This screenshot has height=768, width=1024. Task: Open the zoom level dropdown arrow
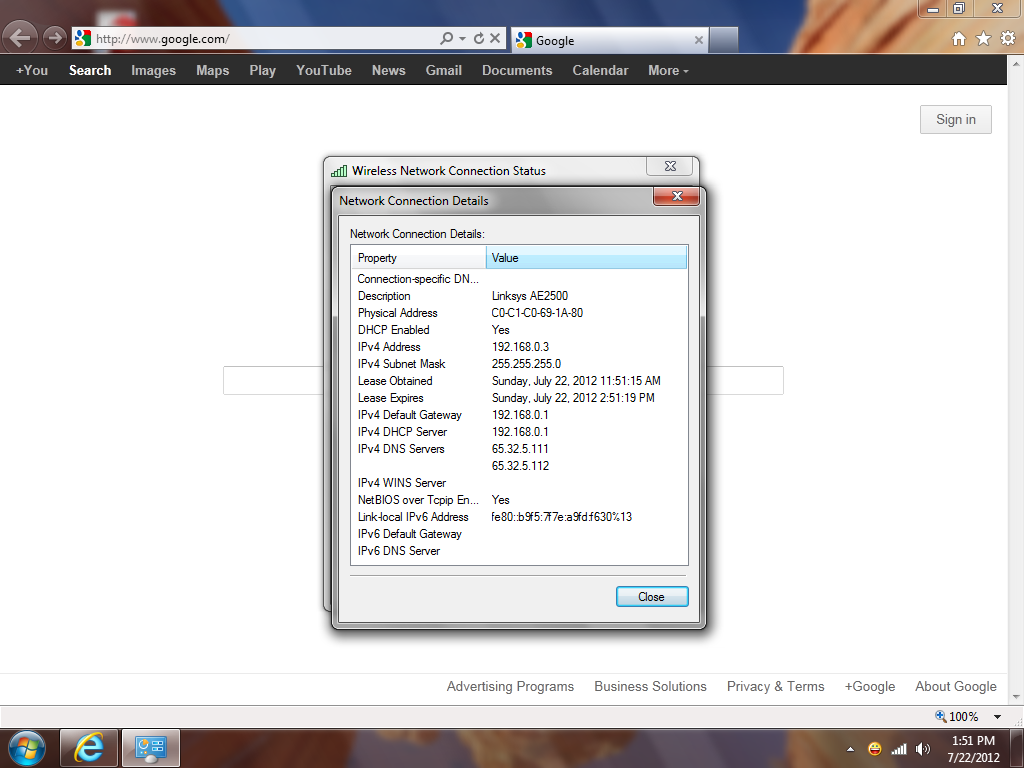997,717
